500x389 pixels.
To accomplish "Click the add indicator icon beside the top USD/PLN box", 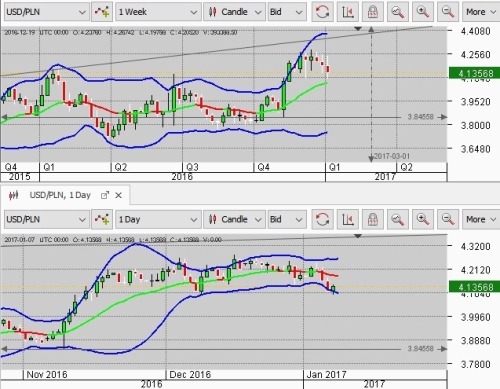I will 102,12.
